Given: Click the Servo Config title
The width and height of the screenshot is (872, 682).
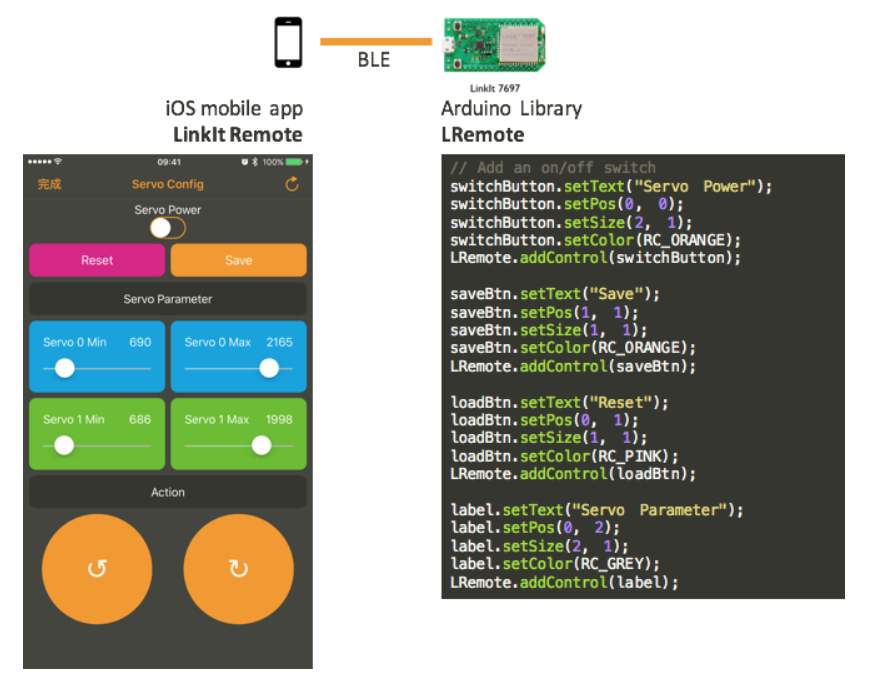Looking at the screenshot, I should (x=167, y=184).
